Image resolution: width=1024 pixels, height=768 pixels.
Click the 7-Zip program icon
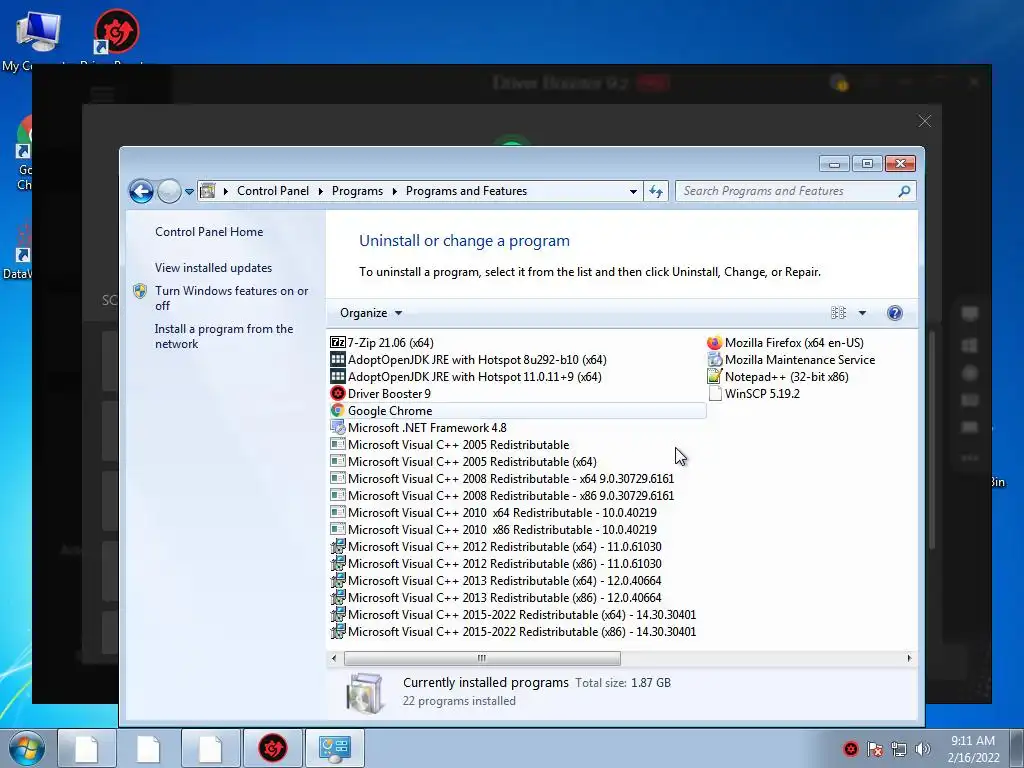tap(338, 342)
